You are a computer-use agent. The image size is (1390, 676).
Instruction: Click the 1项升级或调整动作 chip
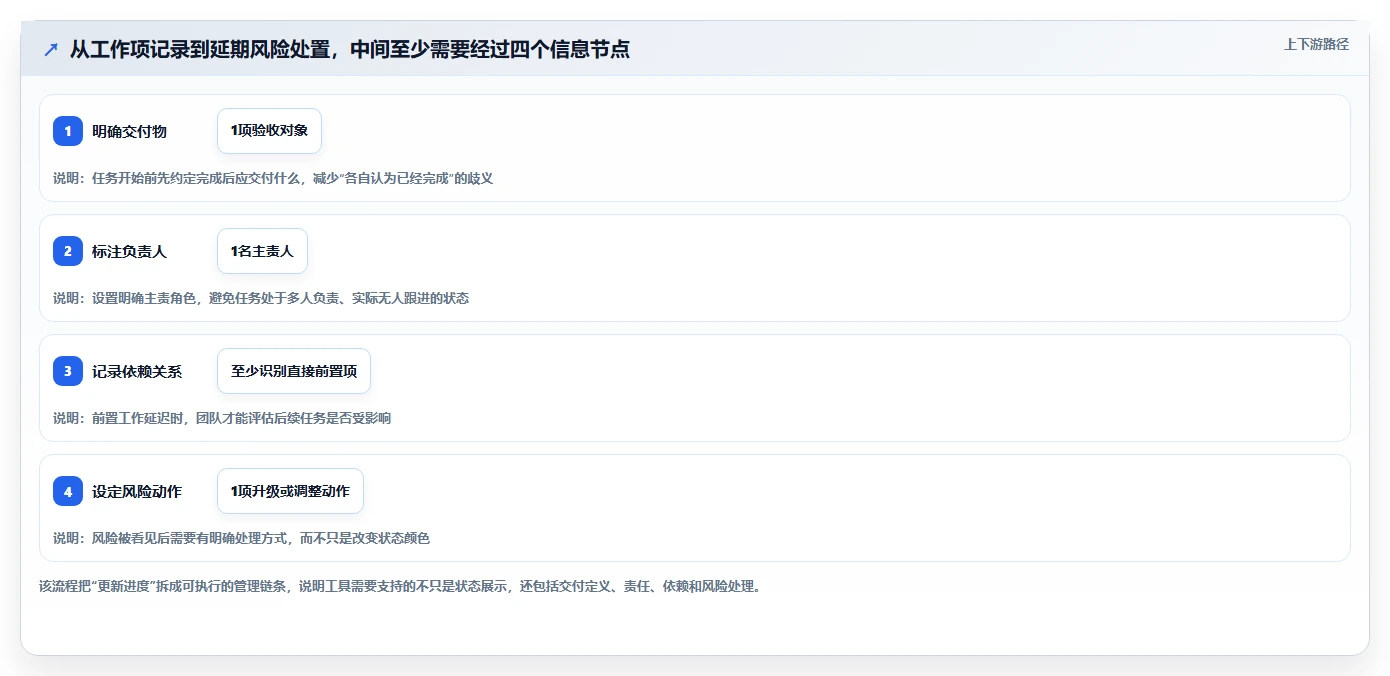tap(290, 491)
